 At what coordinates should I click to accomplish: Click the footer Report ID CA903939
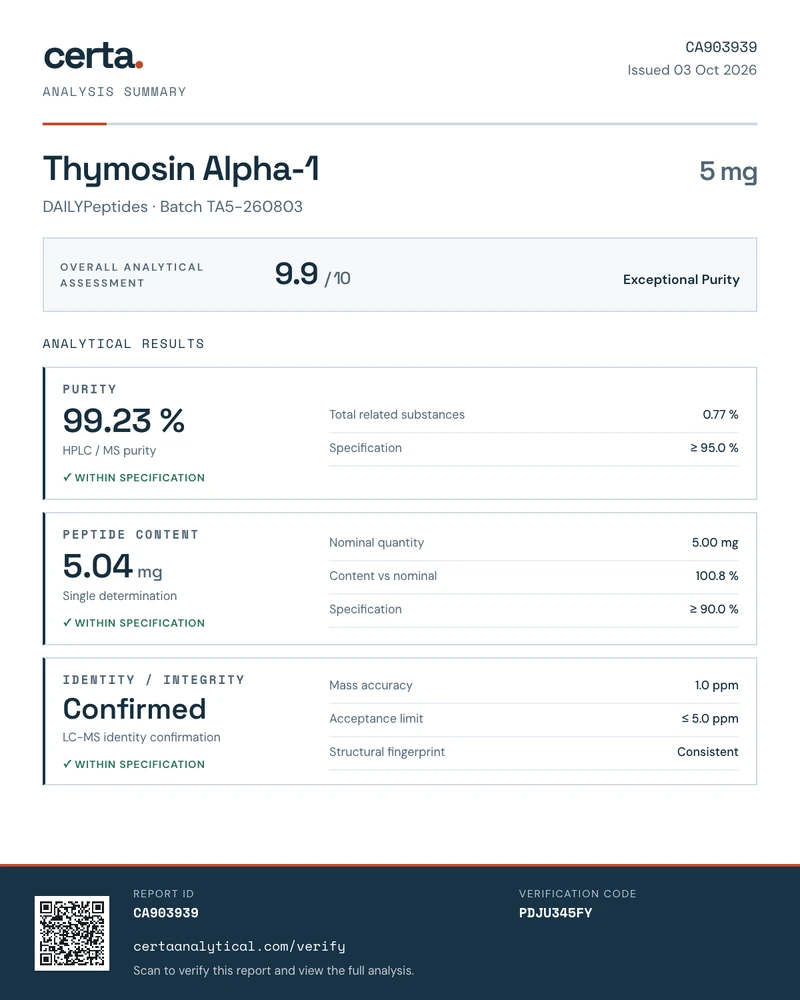click(166, 913)
